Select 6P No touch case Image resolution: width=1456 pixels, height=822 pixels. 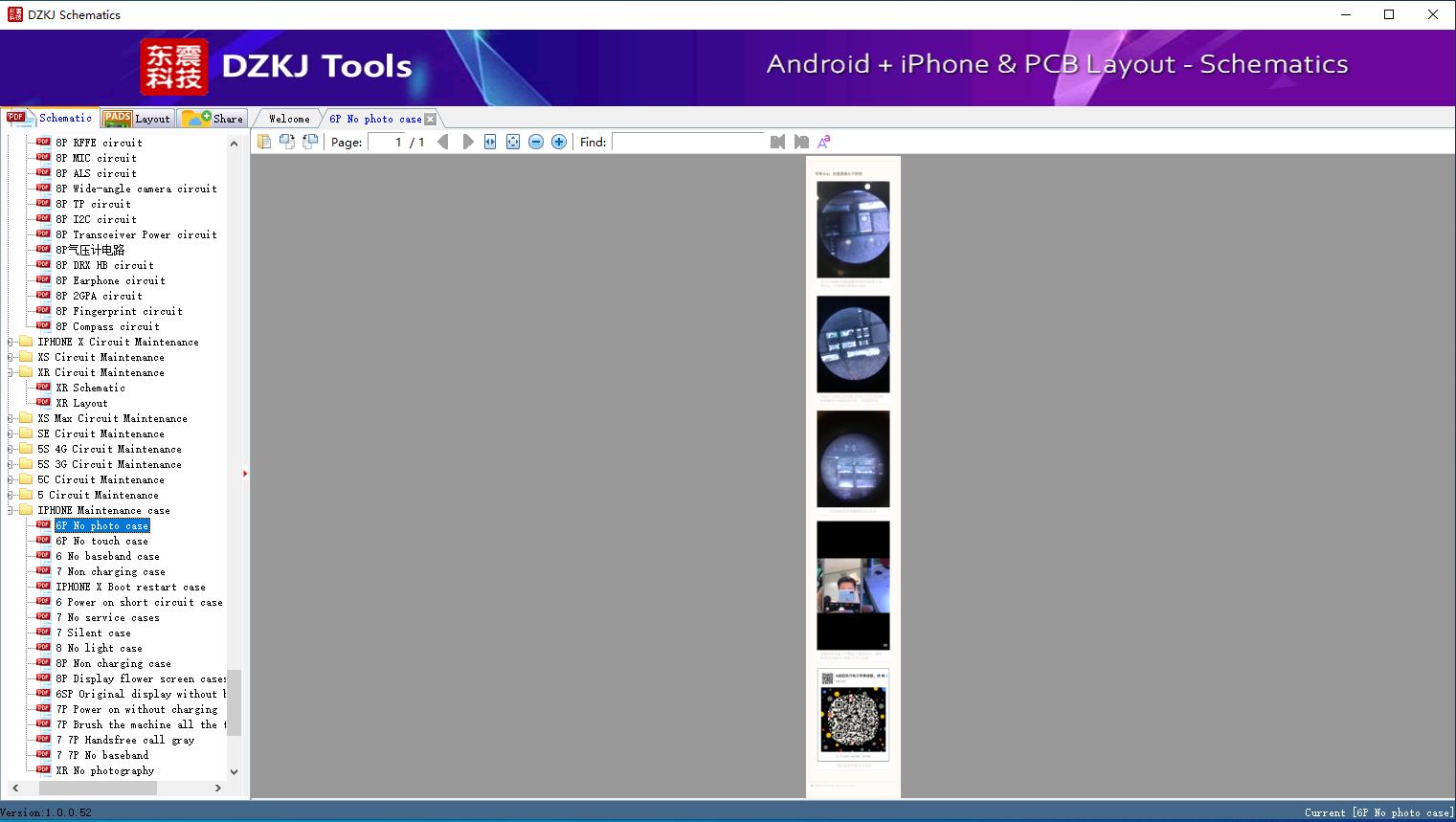pos(101,541)
